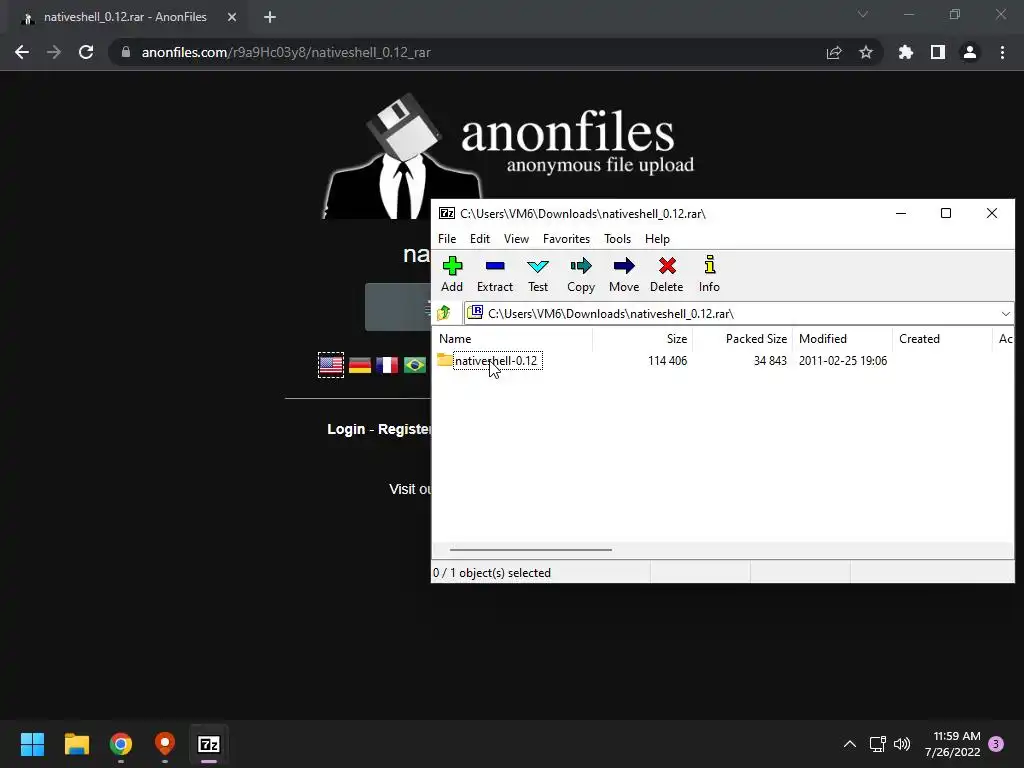The width and height of the screenshot is (1024, 768).
Task: Choose the Move toolbar icon
Action: tap(624, 274)
